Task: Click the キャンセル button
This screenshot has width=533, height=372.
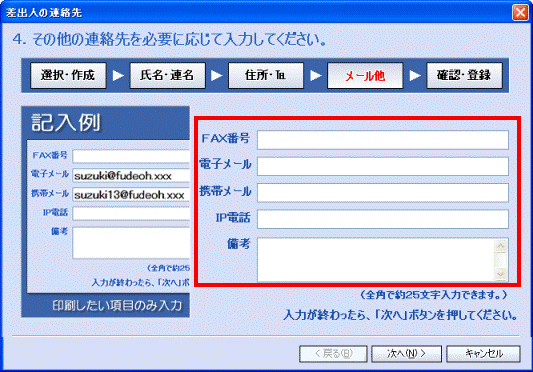Action: click(x=483, y=354)
